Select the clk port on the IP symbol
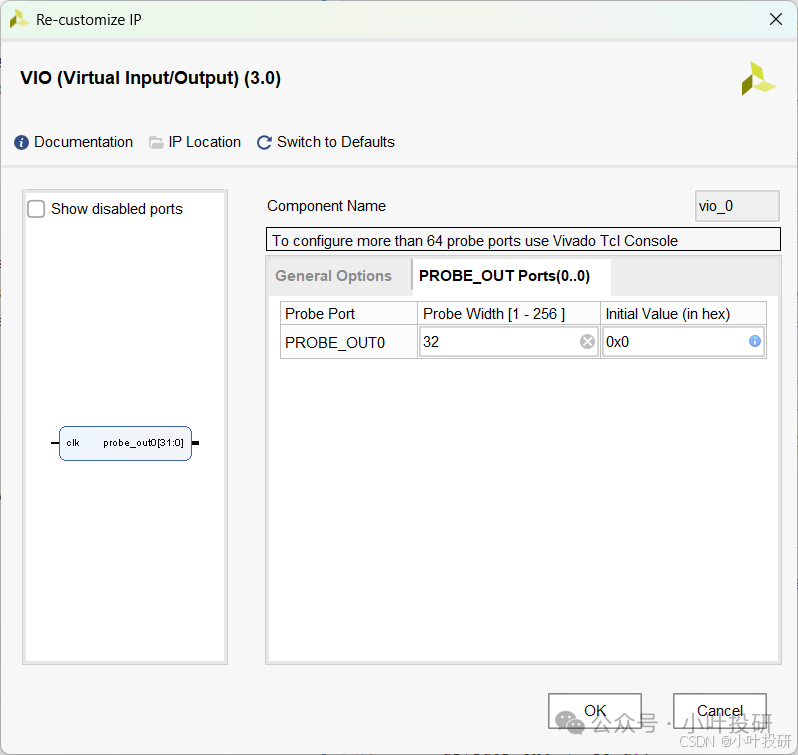 coord(73,443)
